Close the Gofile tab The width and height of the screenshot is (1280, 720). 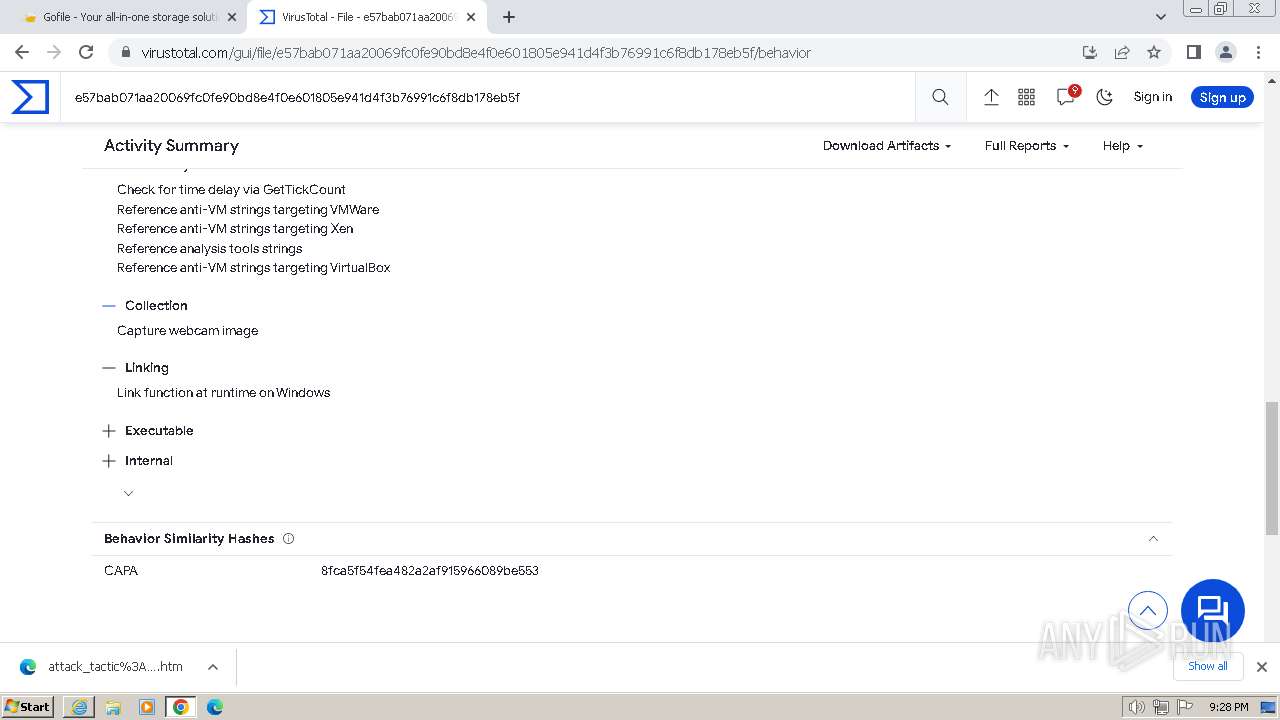click(x=232, y=17)
